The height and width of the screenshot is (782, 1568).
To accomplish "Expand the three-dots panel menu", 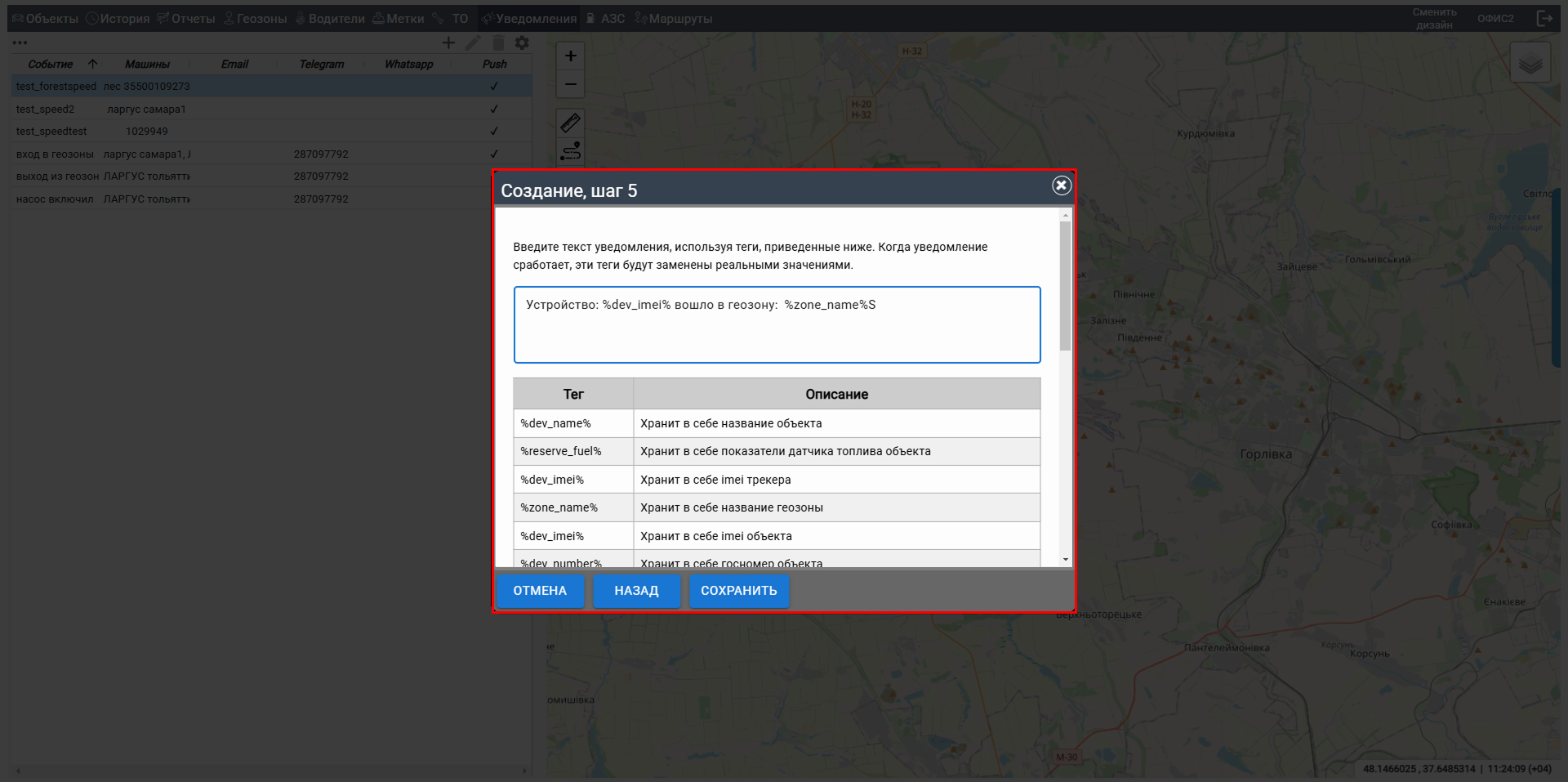I will (x=20, y=42).
